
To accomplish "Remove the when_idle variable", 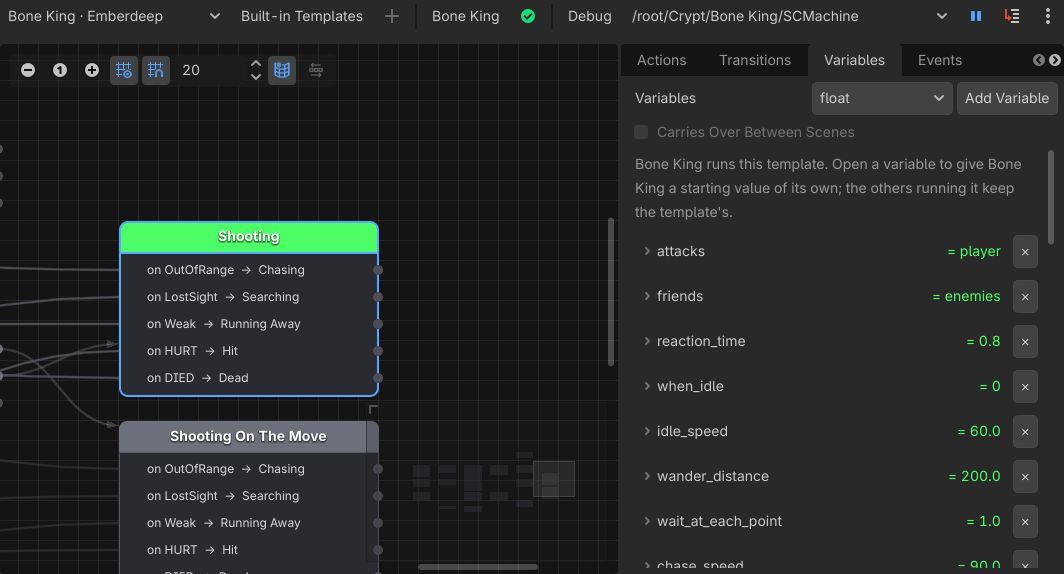I will point(1025,387).
